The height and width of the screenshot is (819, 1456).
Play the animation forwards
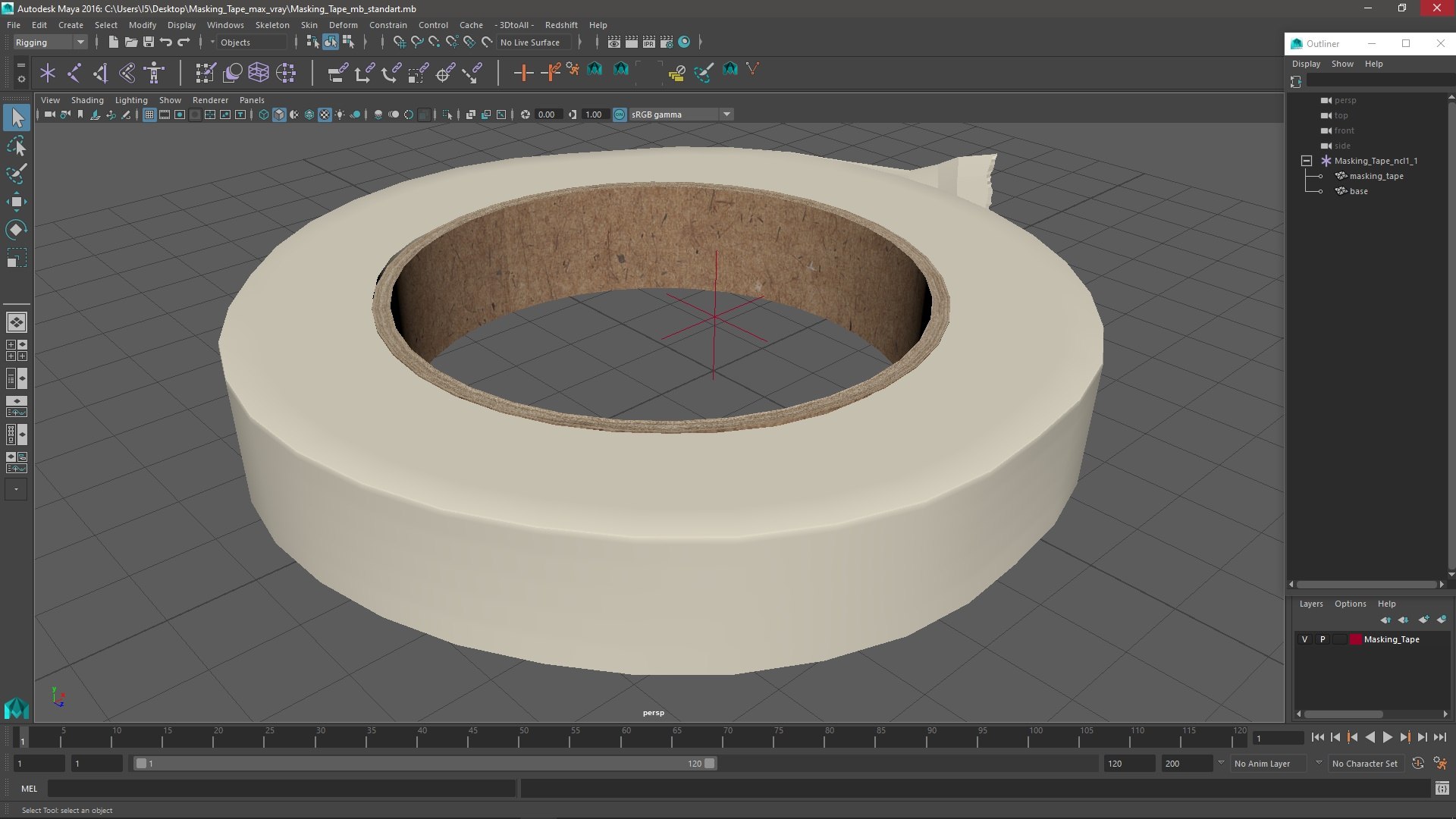click(x=1387, y=737)
